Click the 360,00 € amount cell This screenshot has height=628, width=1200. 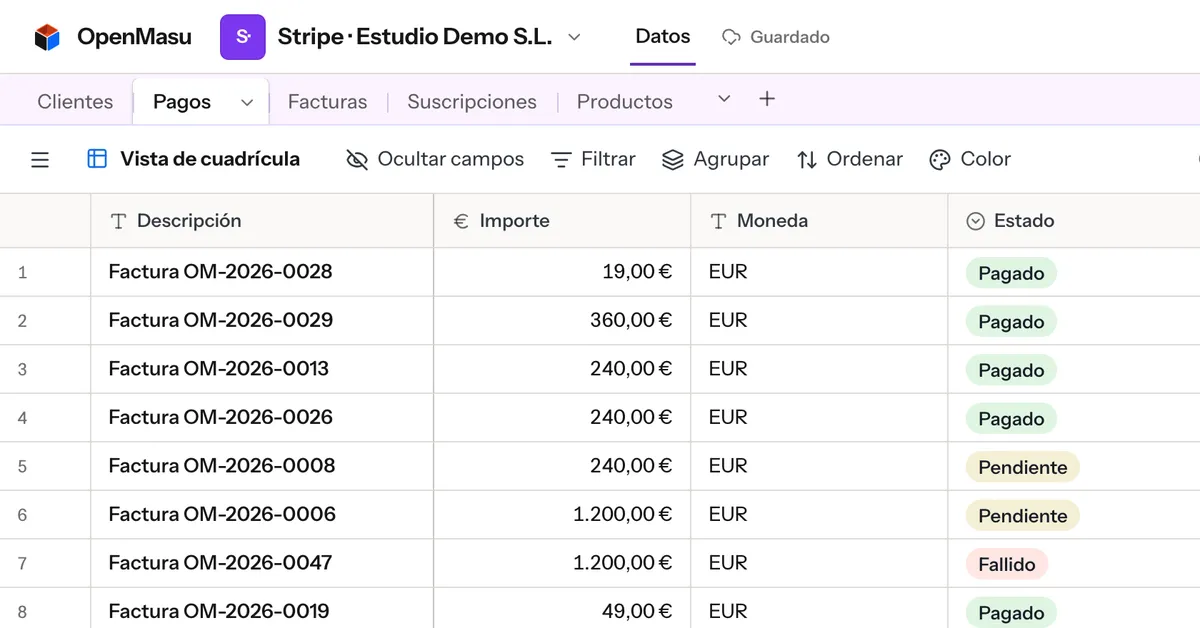pyautogui.click(x=562, y=320)
